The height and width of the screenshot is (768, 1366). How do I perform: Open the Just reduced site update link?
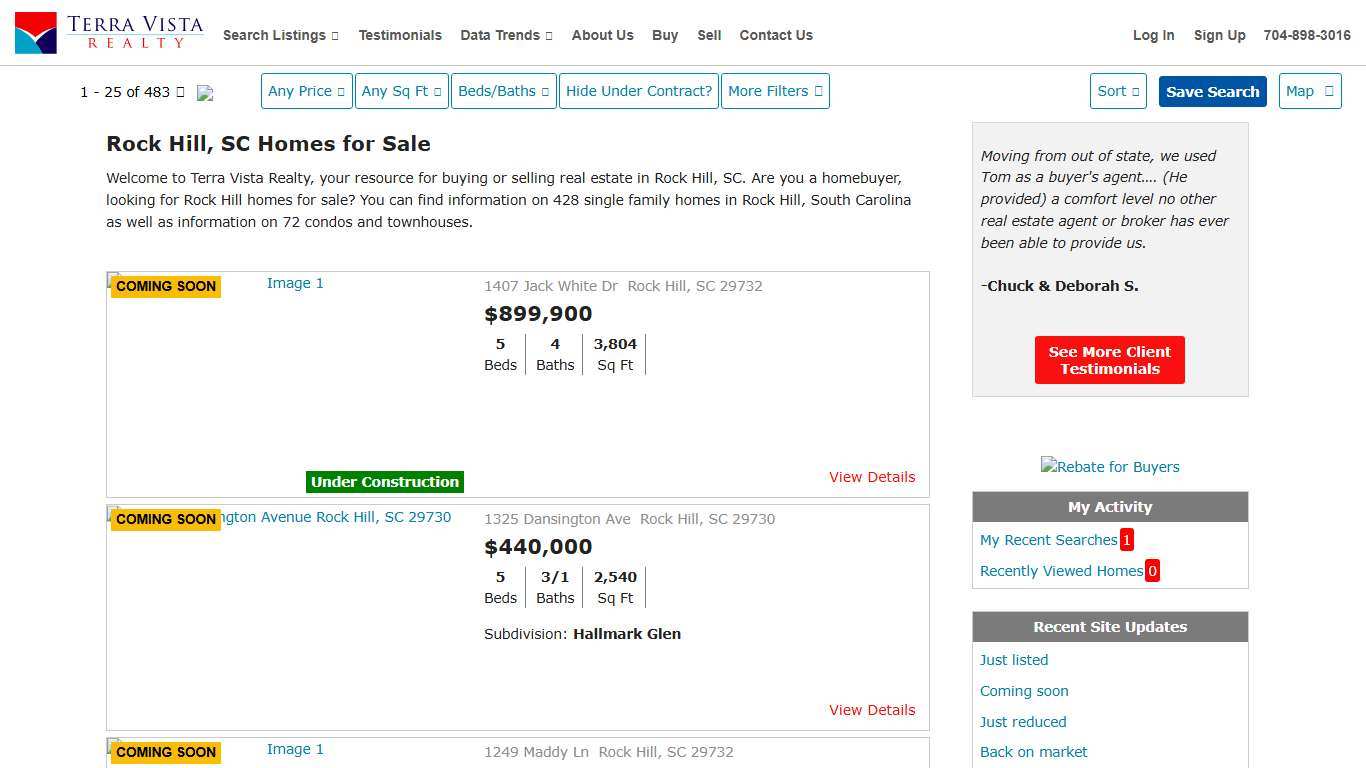(x=1023, y=722)
